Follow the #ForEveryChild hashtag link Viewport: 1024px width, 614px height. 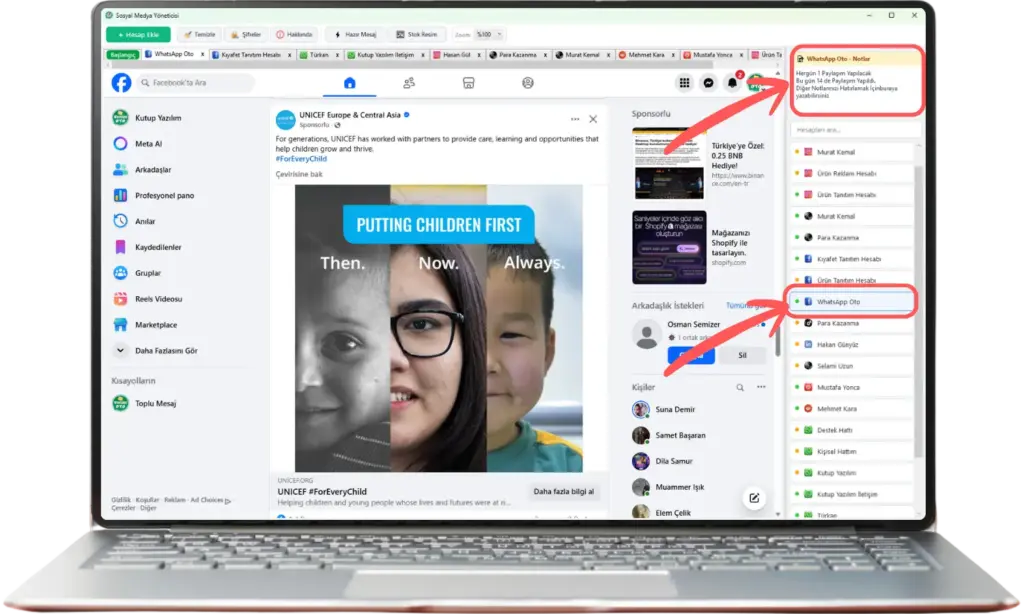301,159
